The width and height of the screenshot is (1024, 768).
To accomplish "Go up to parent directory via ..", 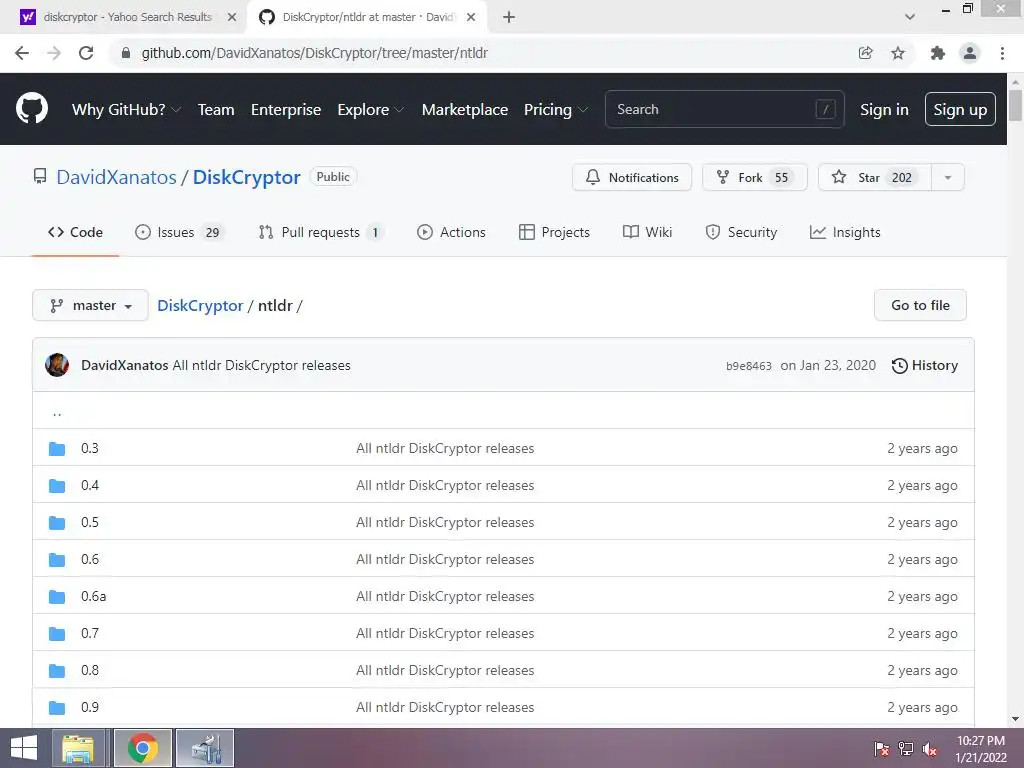I will [x=57, y=413].
